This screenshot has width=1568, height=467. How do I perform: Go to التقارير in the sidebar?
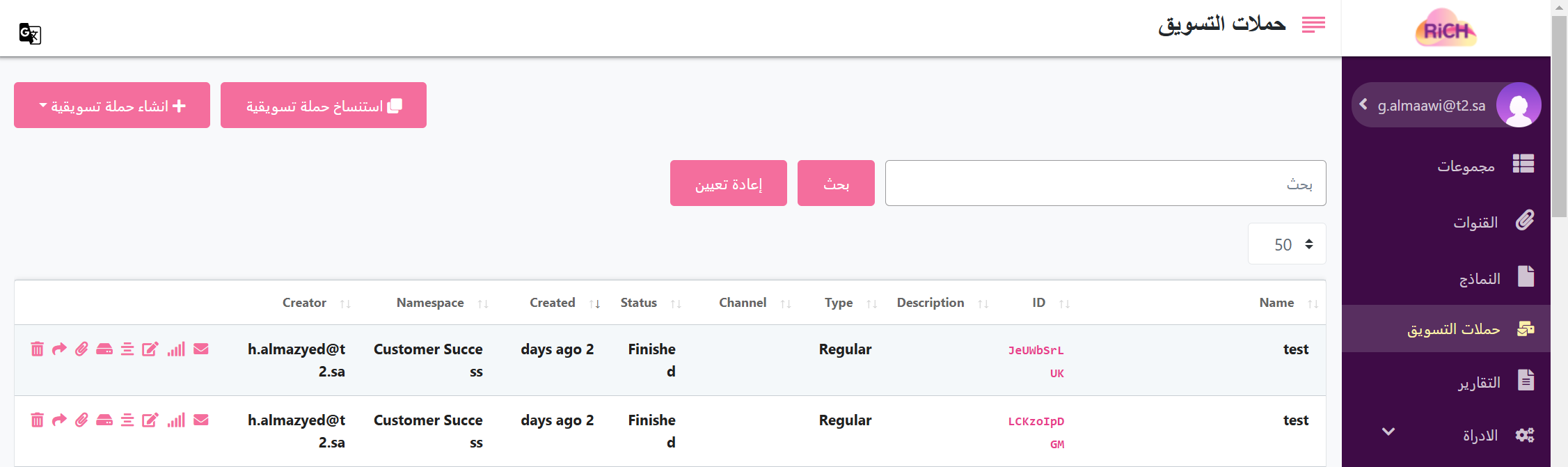pos(1479,382)
